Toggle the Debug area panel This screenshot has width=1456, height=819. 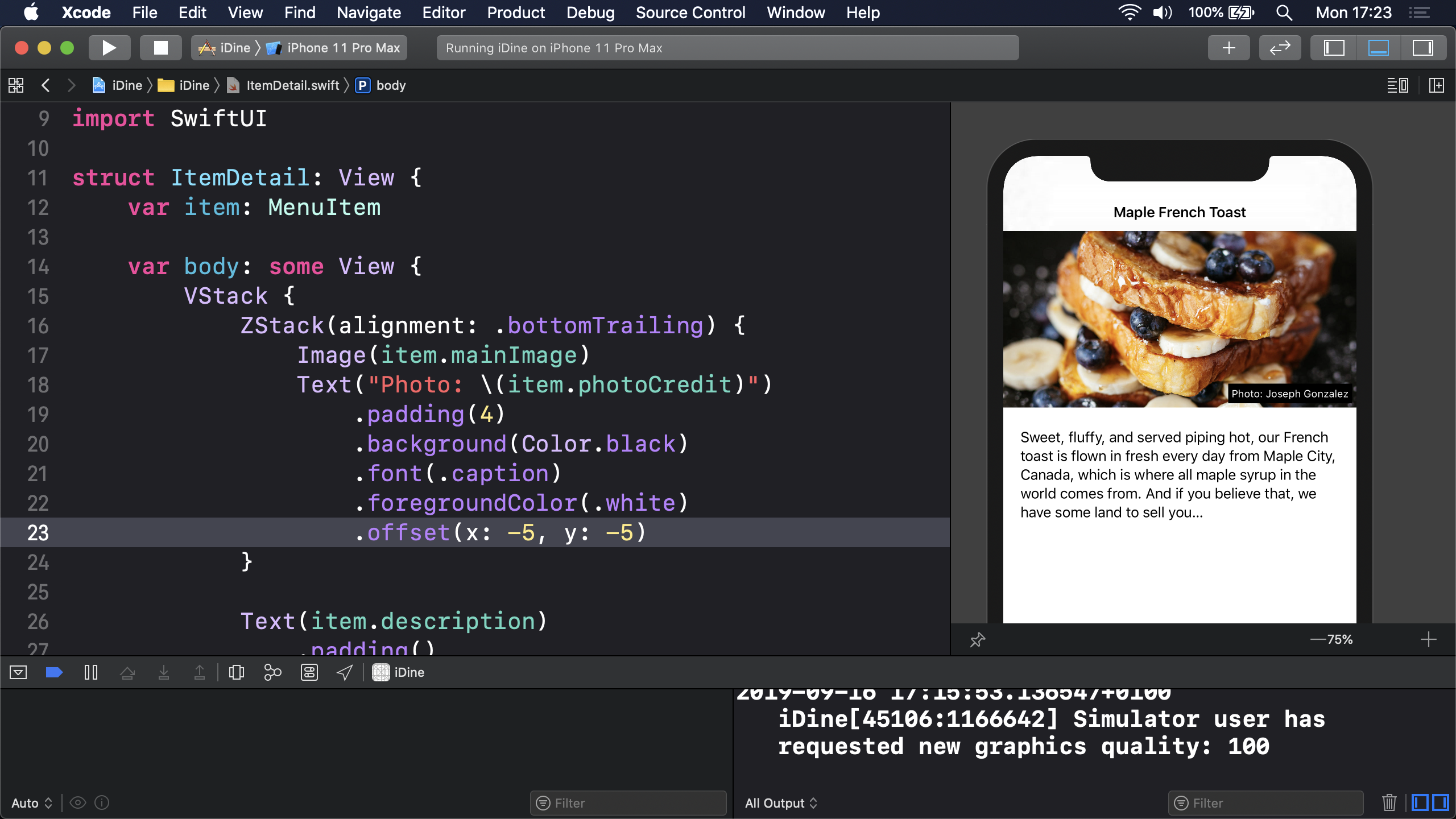tap(1378, 48)
